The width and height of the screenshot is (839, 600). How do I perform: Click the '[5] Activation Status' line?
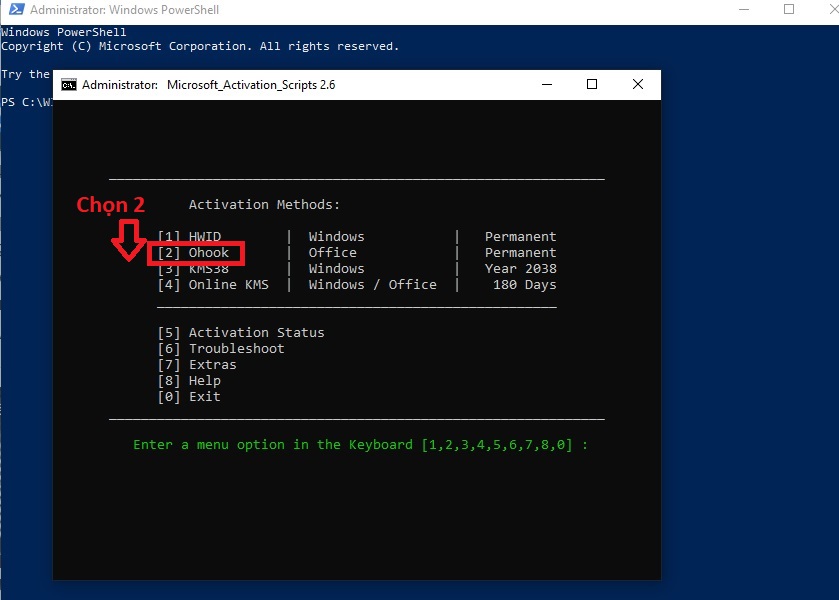241,333
